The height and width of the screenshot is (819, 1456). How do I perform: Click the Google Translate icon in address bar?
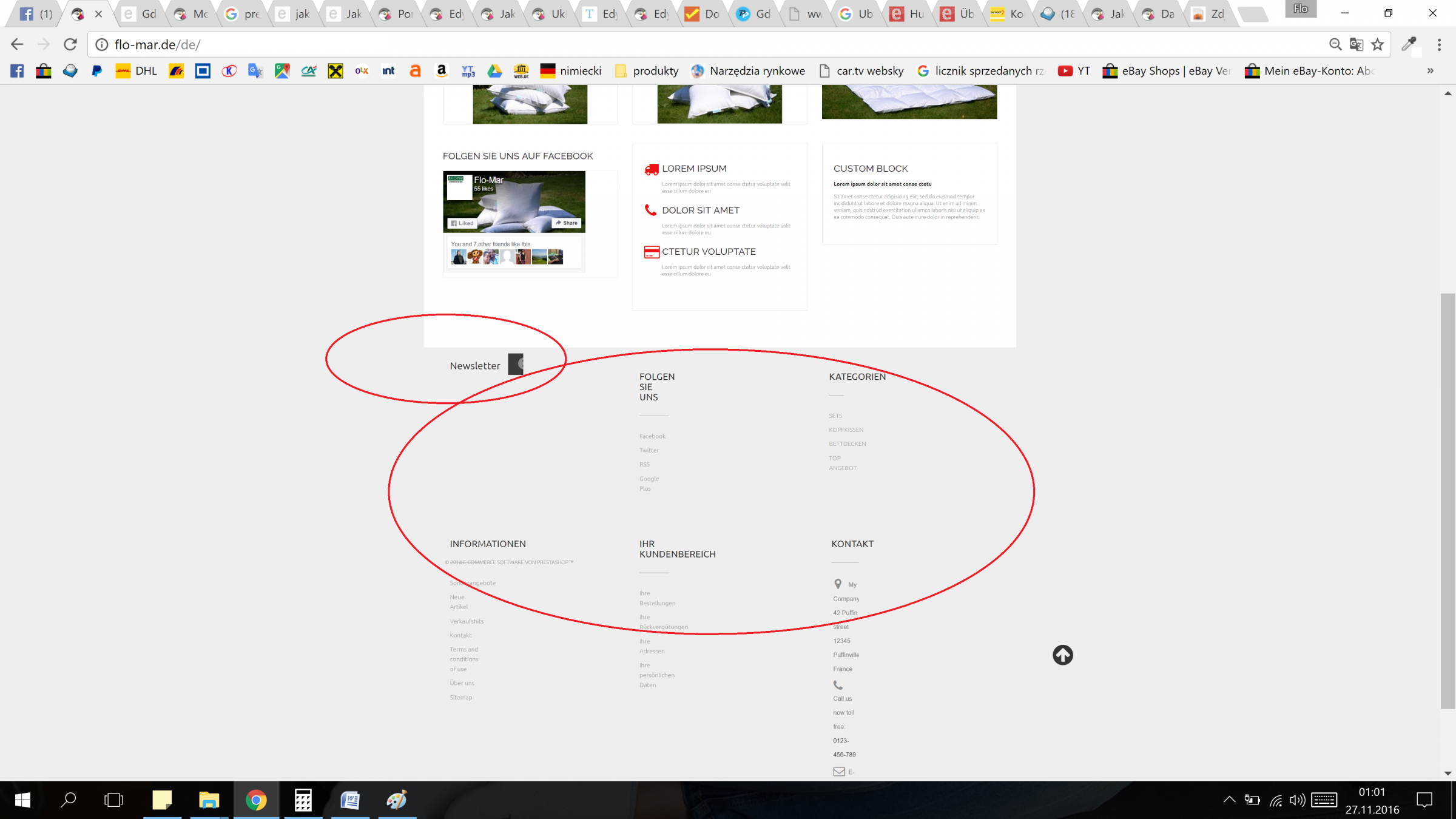point(1357,44)
